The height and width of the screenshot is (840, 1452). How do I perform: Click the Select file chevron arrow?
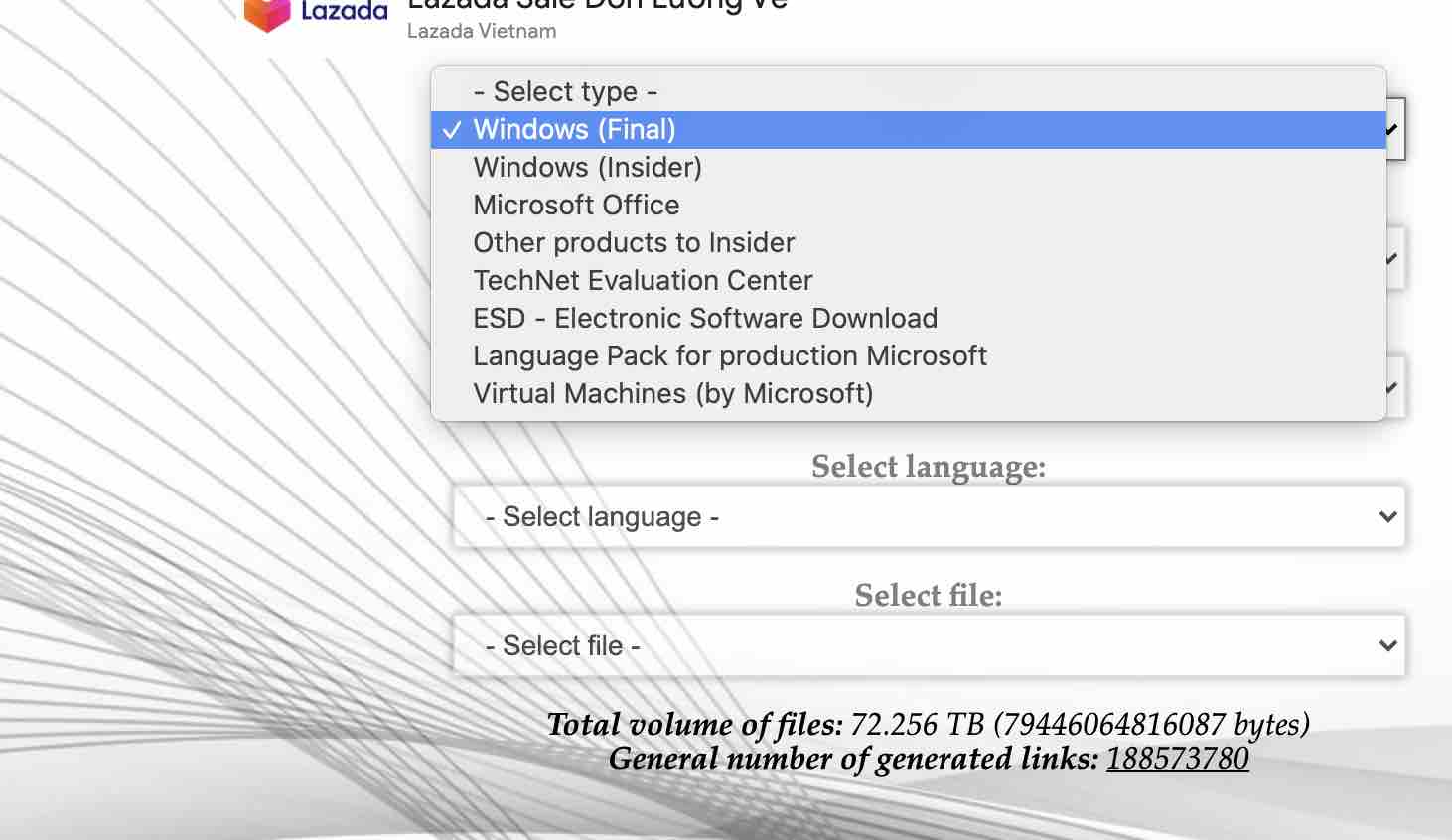[1387, 645]
